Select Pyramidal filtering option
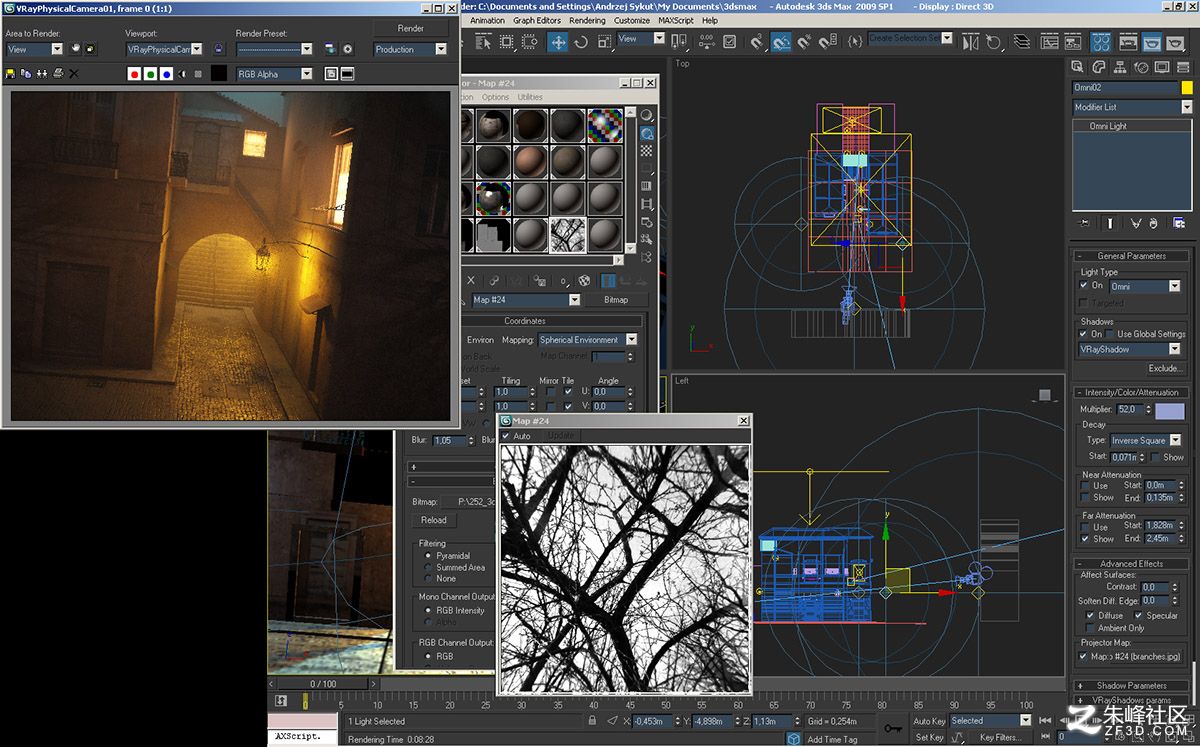The height and width of the screenshot is (747, 1200). coord(429,555)
